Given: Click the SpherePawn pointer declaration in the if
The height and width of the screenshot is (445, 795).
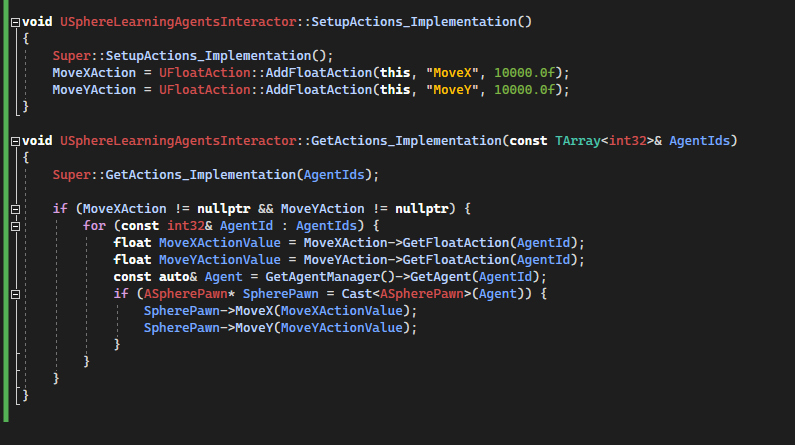Looking at the screenshot, I should point(280,294).
